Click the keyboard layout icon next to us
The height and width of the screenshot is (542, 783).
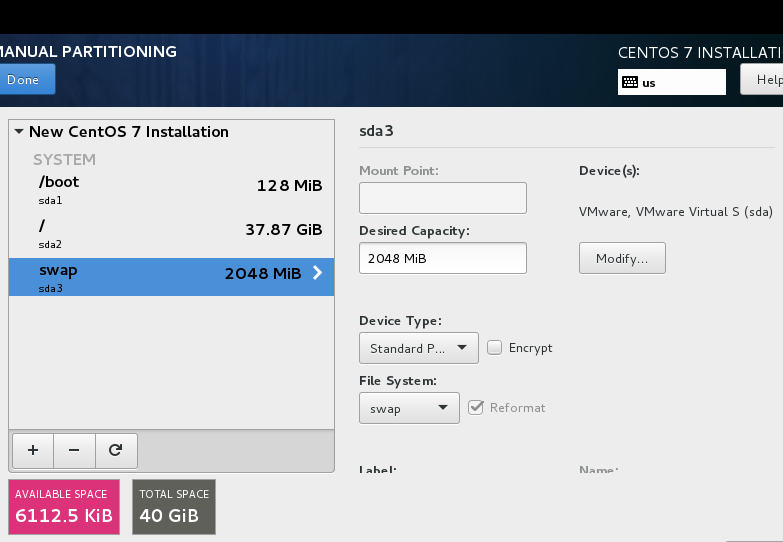630,82
